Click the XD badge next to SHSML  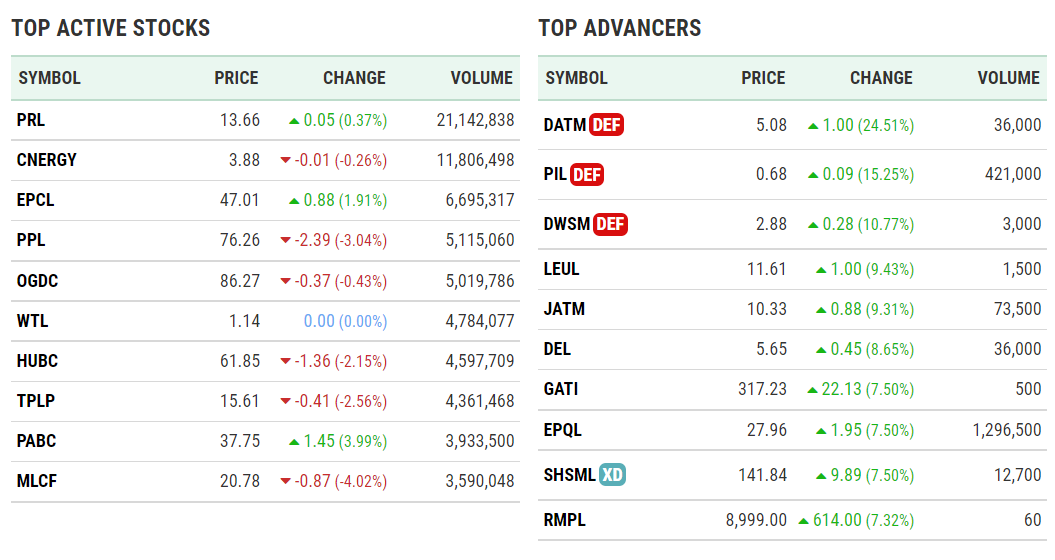[x=613, y=475]
